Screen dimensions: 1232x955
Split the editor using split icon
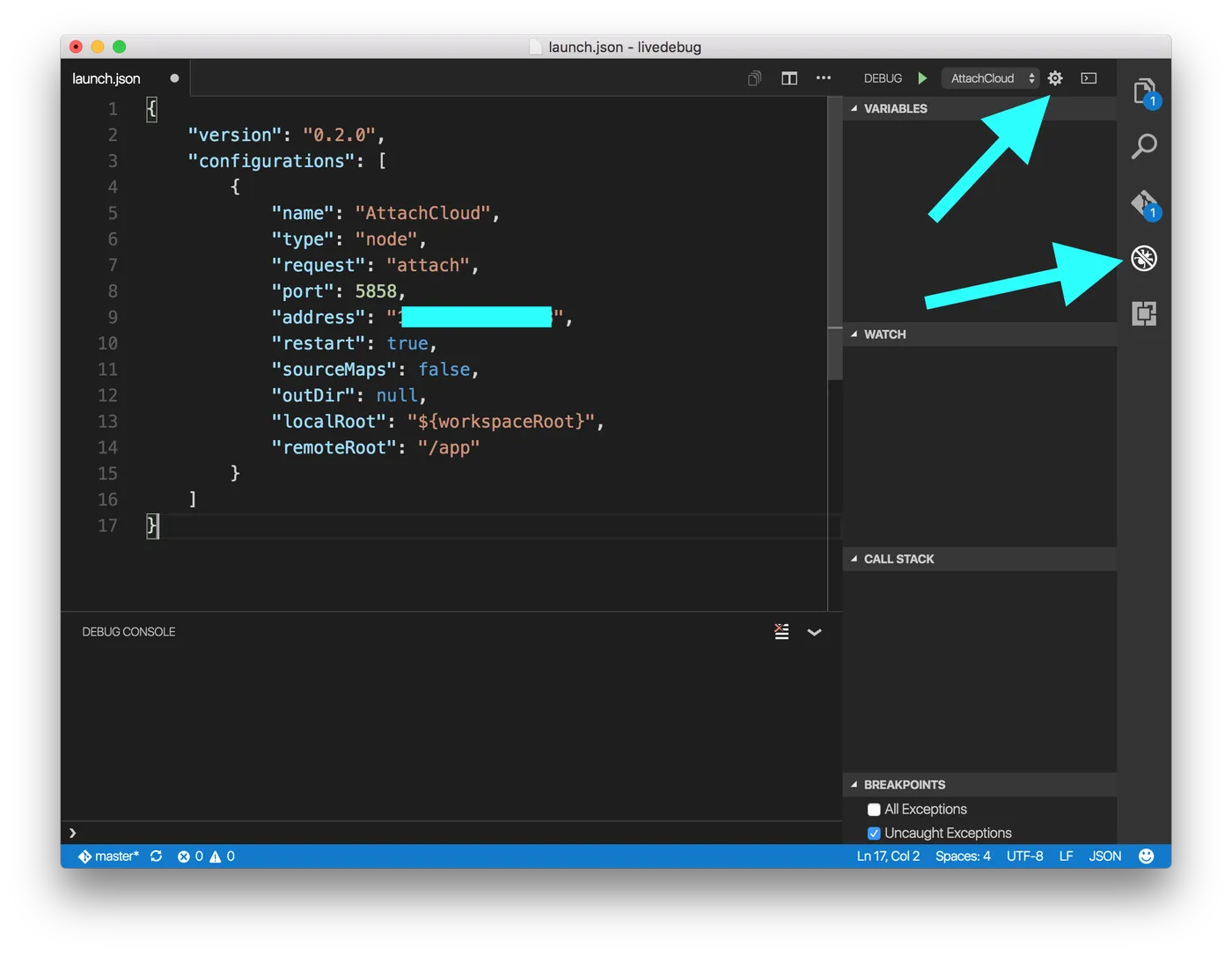788,78
